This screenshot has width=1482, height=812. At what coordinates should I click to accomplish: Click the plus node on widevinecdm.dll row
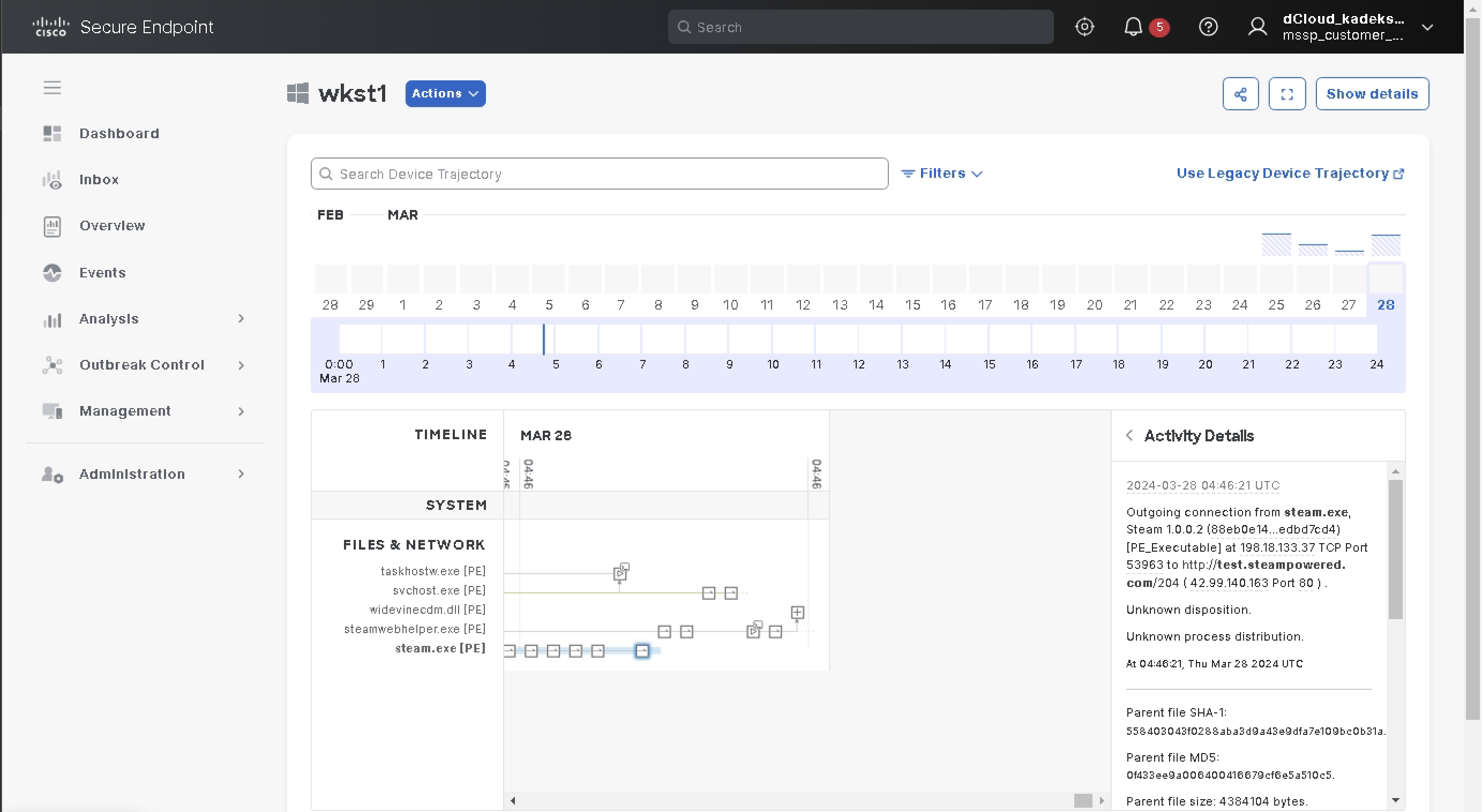point(797,612)
